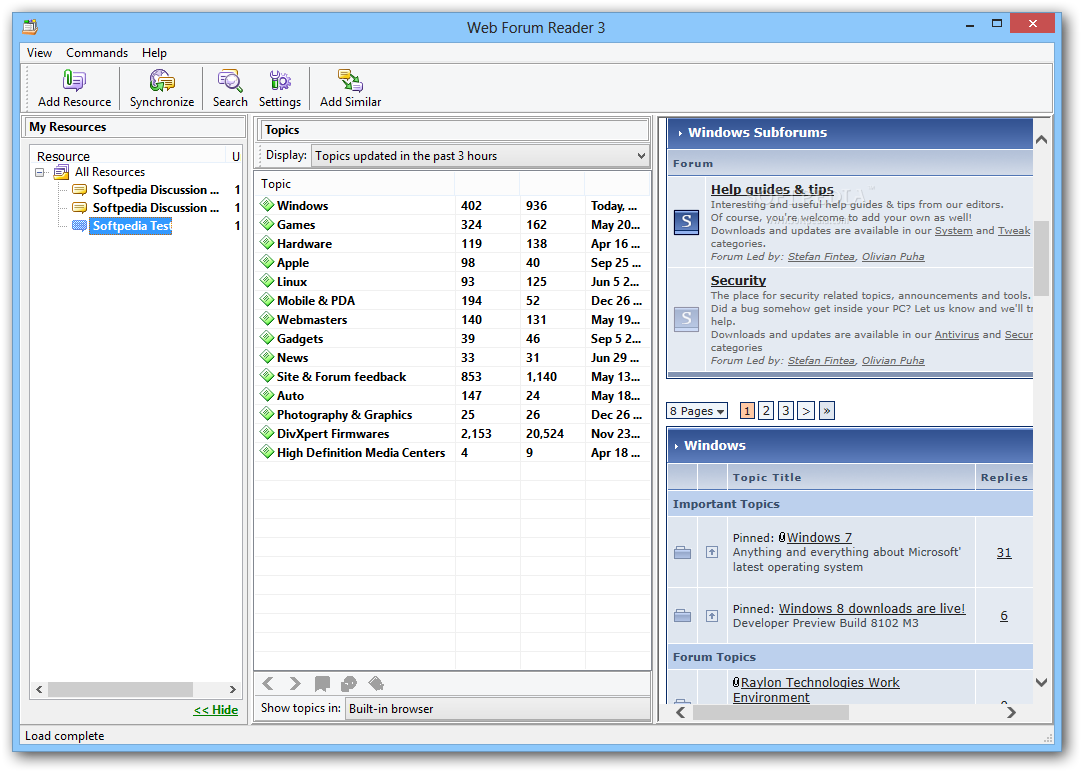The height and width of the screenshot is (772, 1082).
Task: Open the Antivirus category link
Action: point(956,335)
